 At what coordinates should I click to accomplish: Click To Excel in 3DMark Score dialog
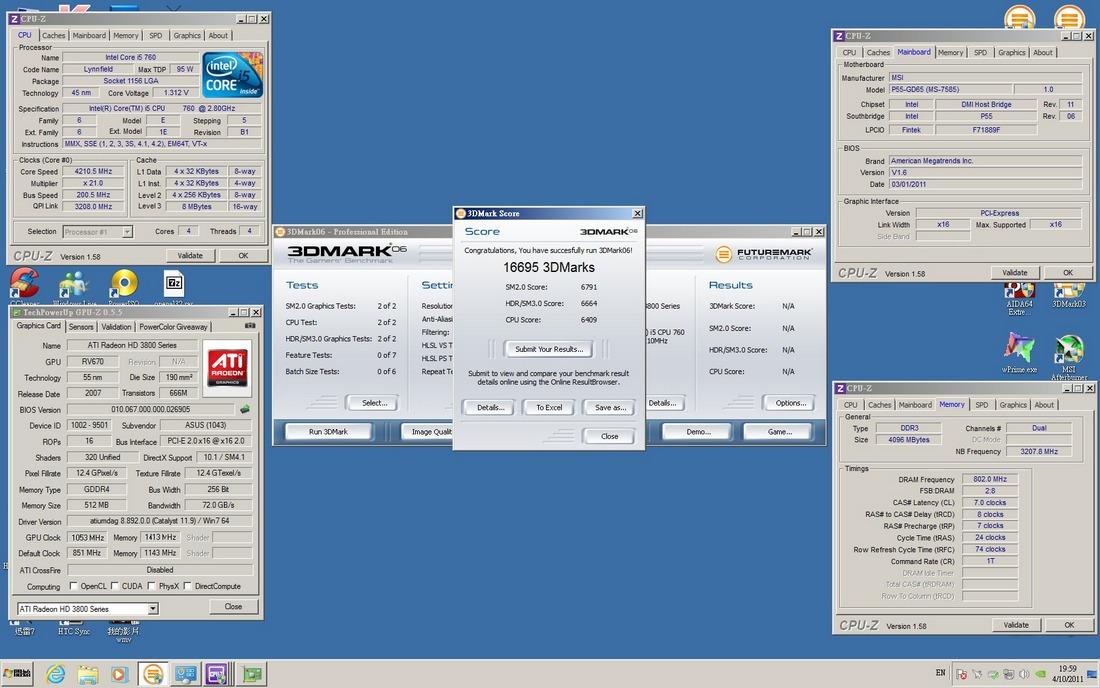[x=549, y=407]
